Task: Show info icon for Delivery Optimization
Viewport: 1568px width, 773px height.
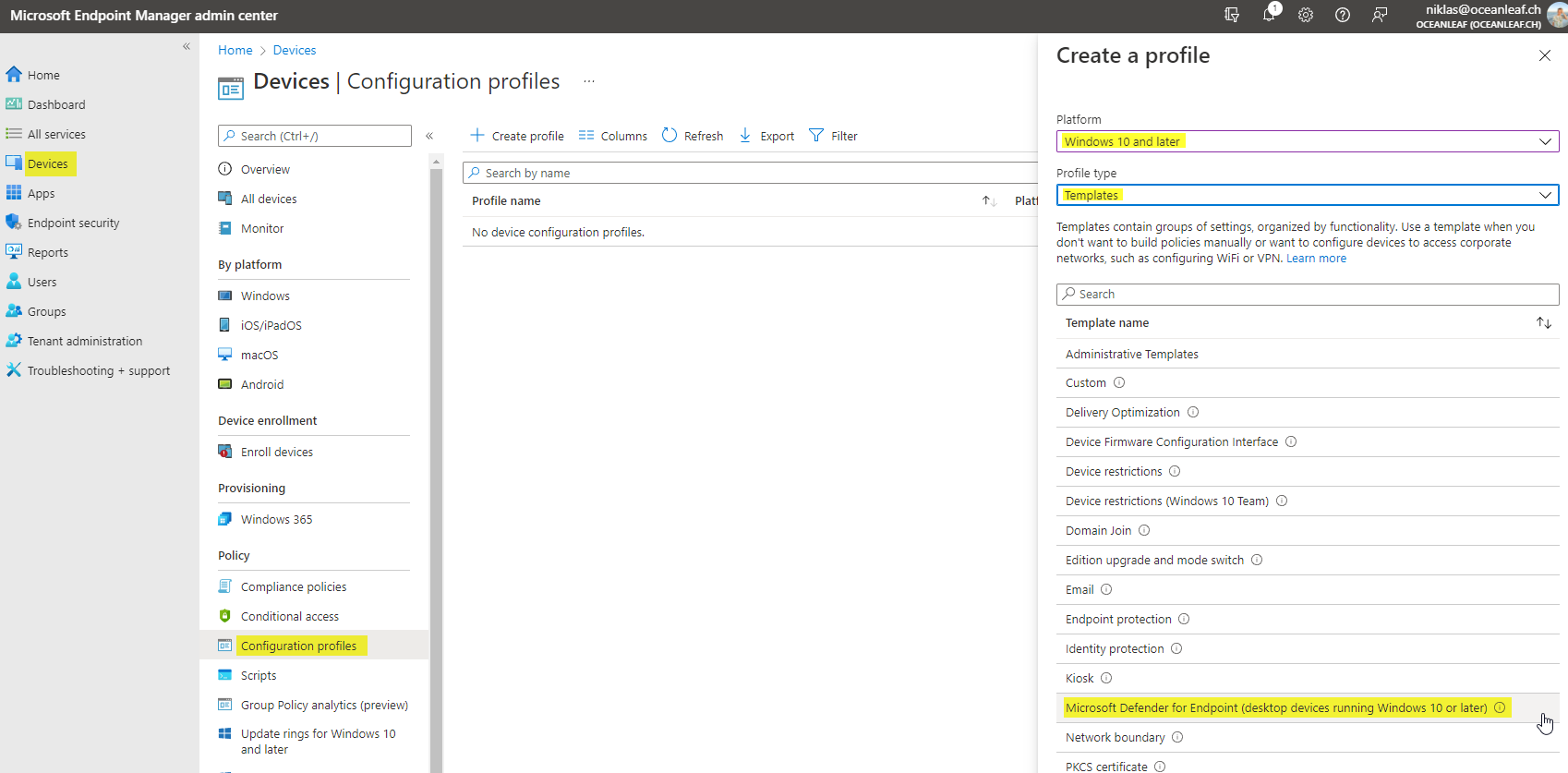Action: coord(1193,412)
